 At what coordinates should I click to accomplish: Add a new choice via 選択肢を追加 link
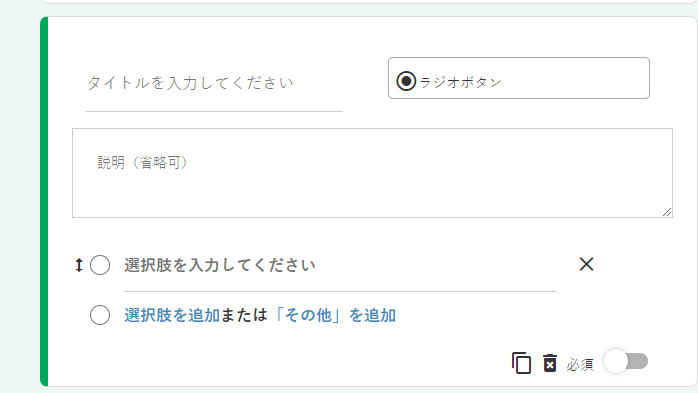pos(172,315)
